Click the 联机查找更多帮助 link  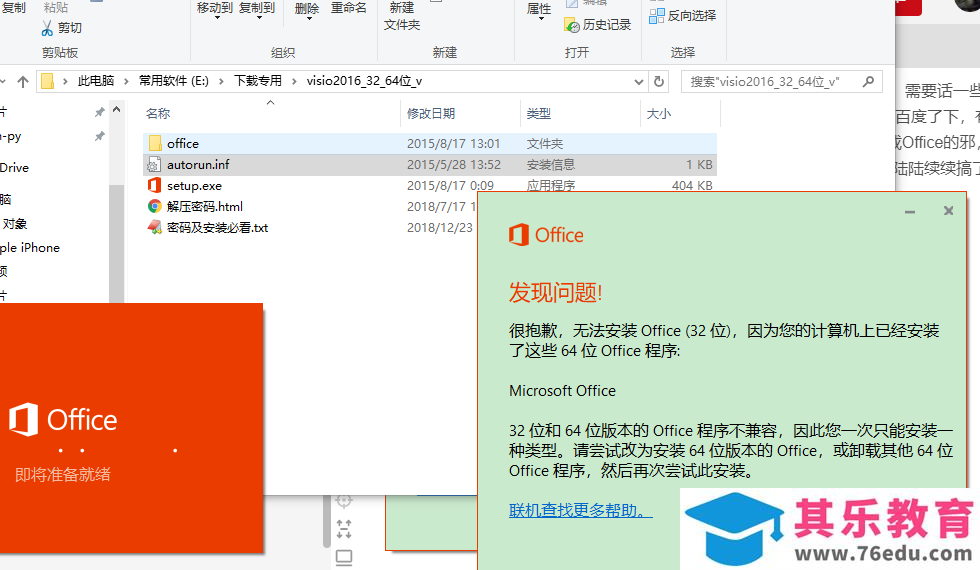[x=581, y=510]
